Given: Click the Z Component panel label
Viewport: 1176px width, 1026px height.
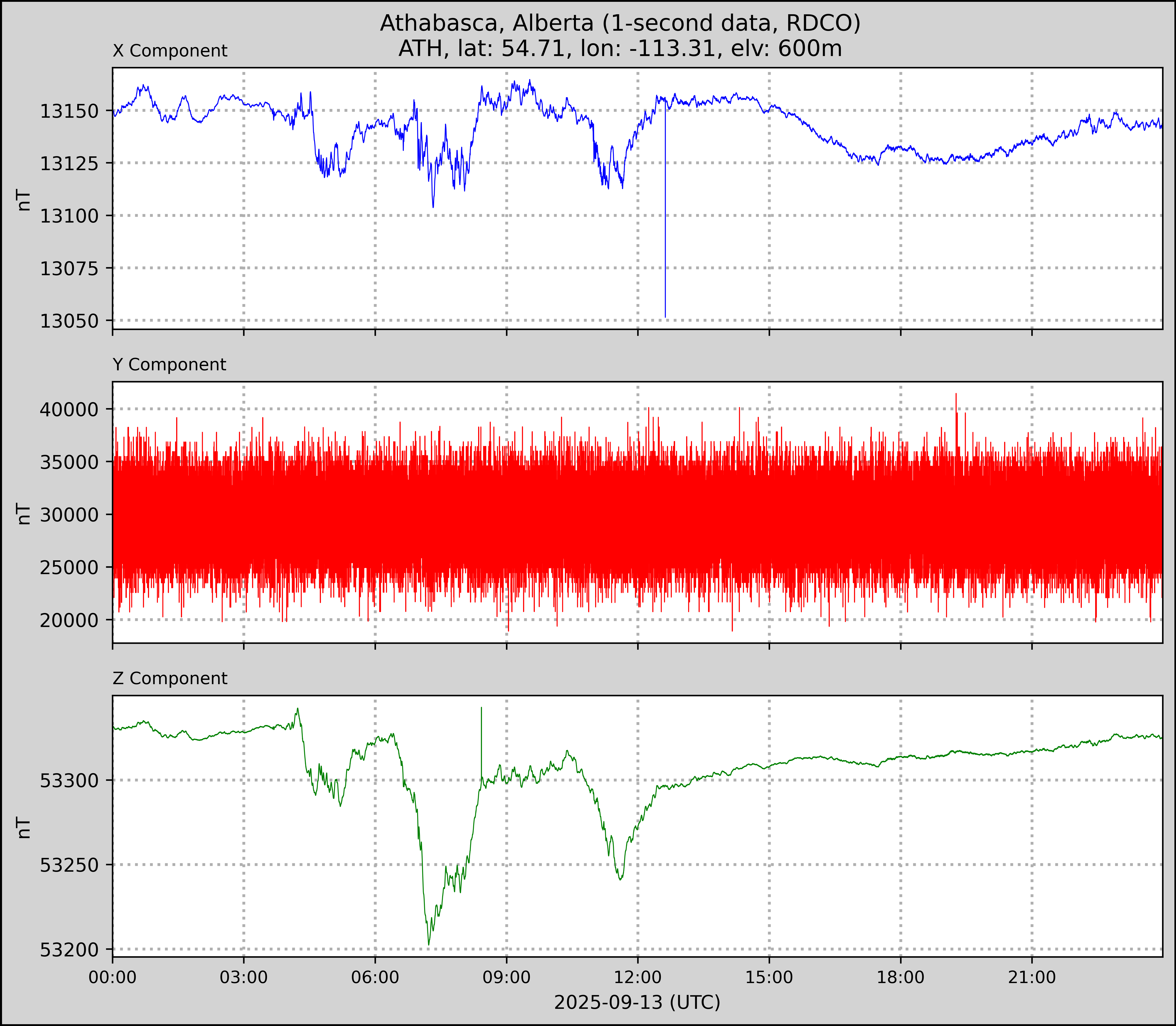Looking at the screenshot, I should tap(170, 679).
